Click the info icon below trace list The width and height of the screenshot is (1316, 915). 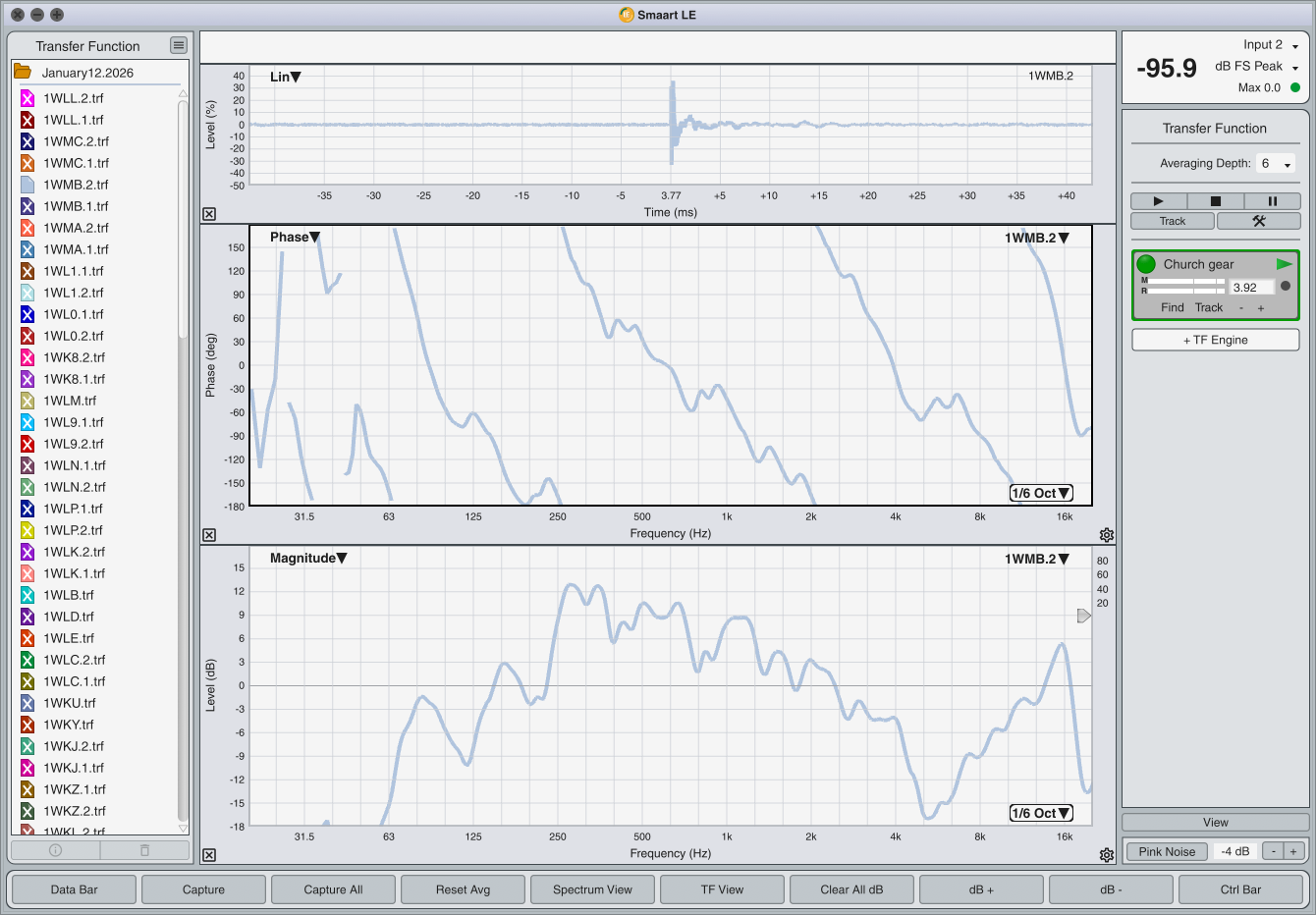(56, 850)
